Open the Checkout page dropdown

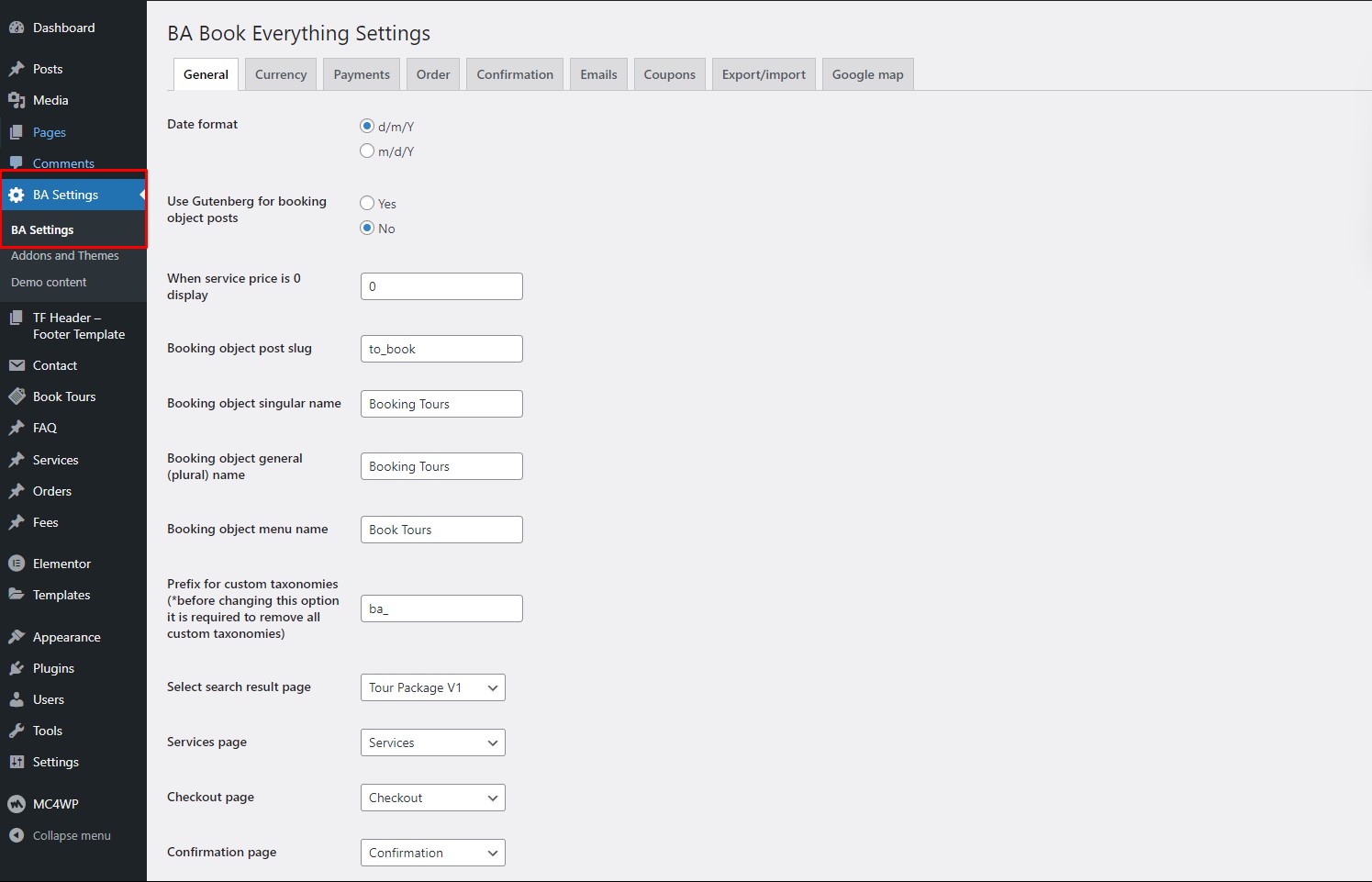pyautogui.click(x=433, y=798)
